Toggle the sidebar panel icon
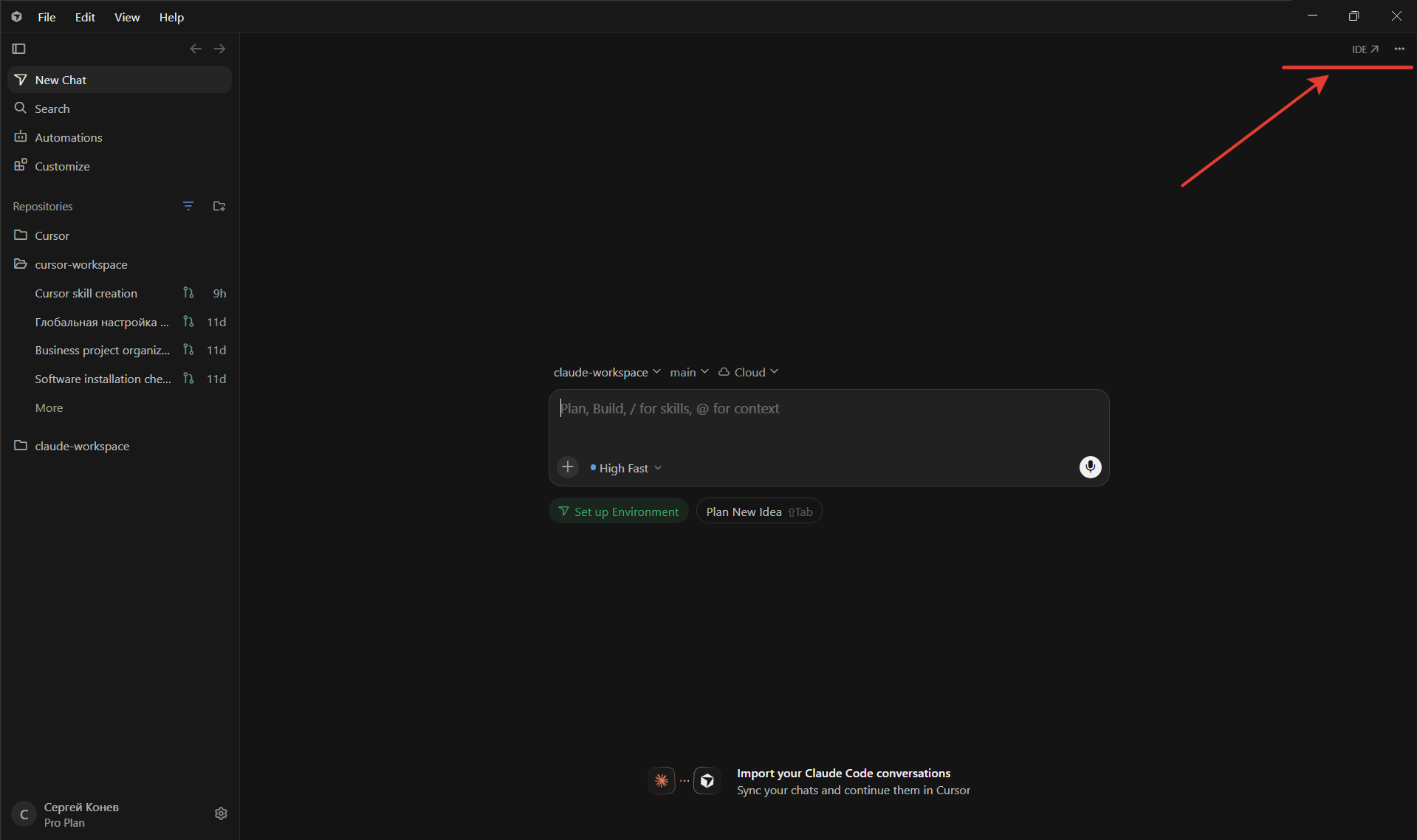The height and width of the screenshot is (840, 1417). pos(19,49)
